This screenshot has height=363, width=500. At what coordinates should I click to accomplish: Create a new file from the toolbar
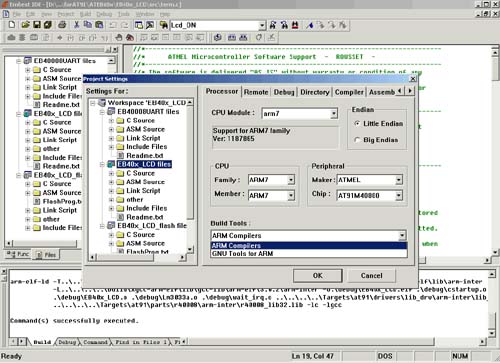[x=12, y=25]
